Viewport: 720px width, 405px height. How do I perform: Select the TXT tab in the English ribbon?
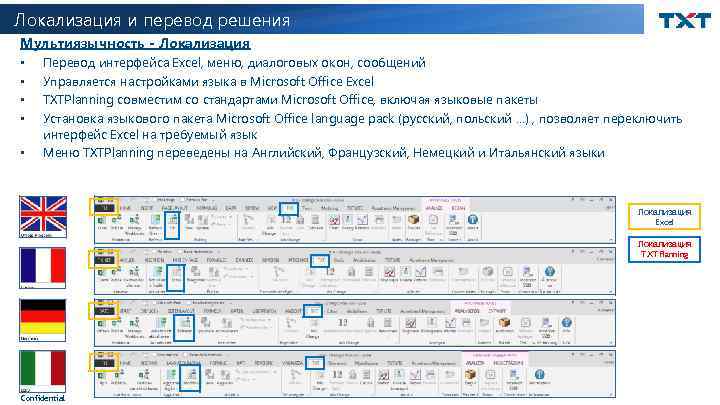point(289,209)
